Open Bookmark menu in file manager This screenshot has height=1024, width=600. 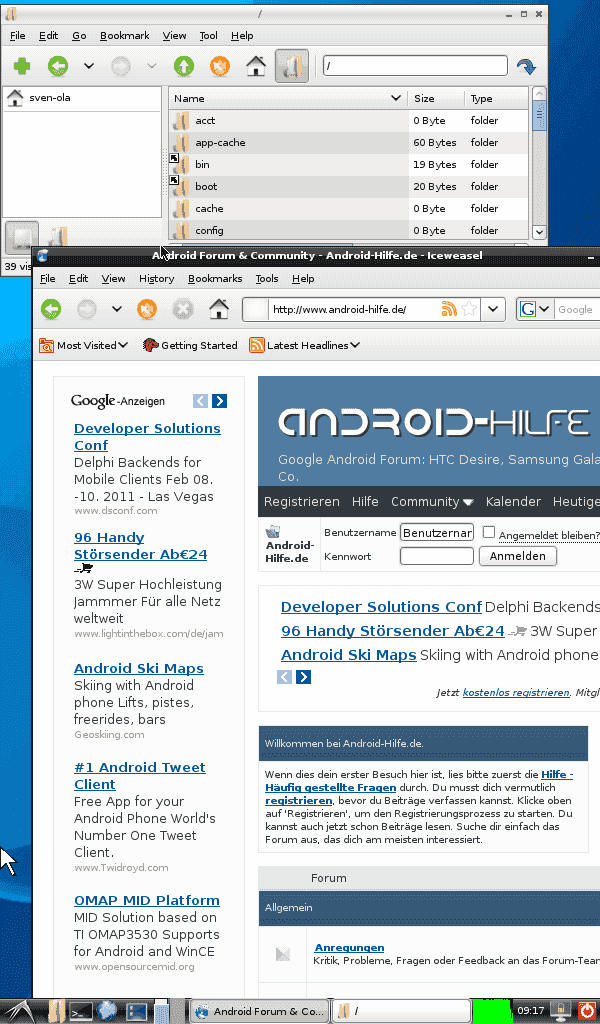pos(125,36)
